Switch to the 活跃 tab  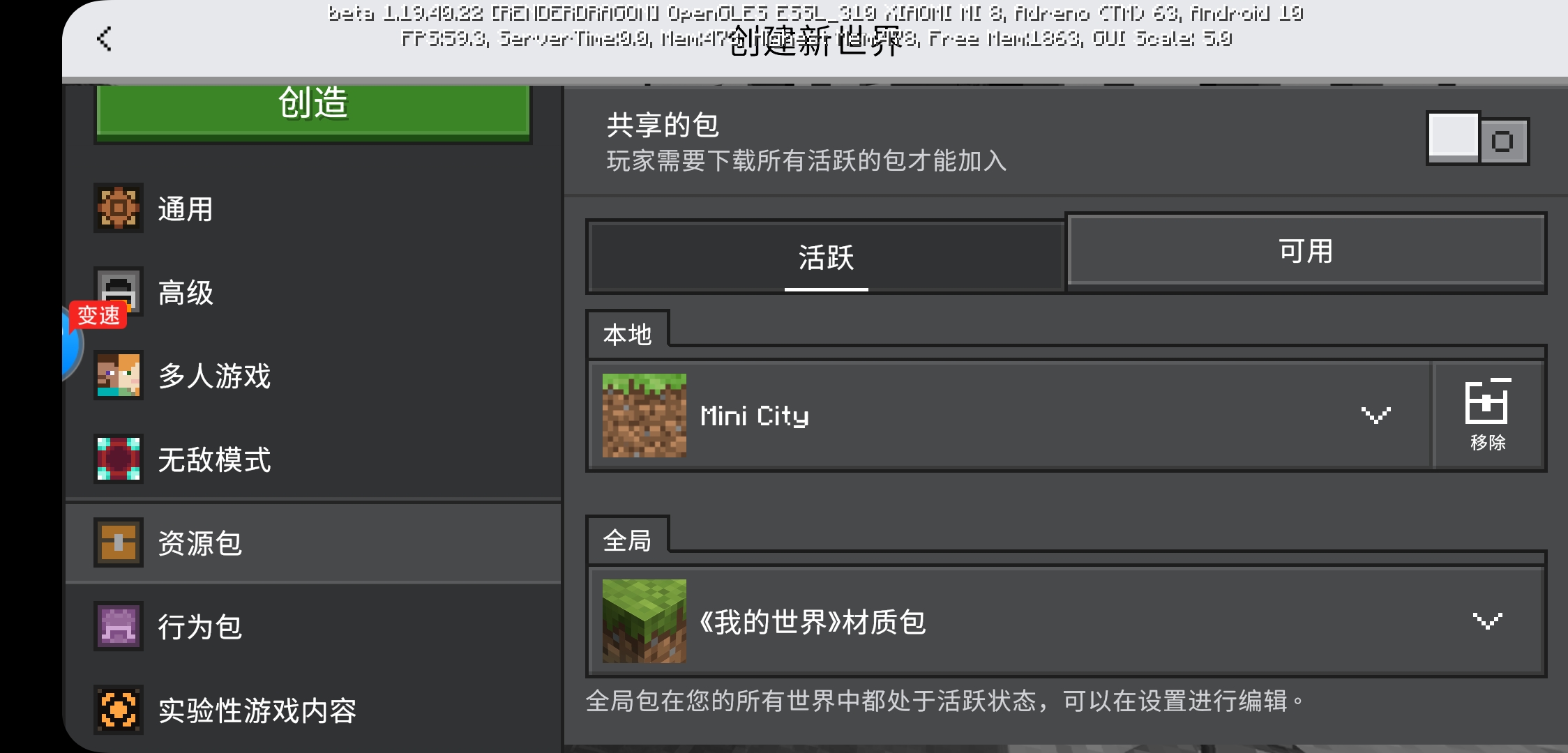coord(826,257)
